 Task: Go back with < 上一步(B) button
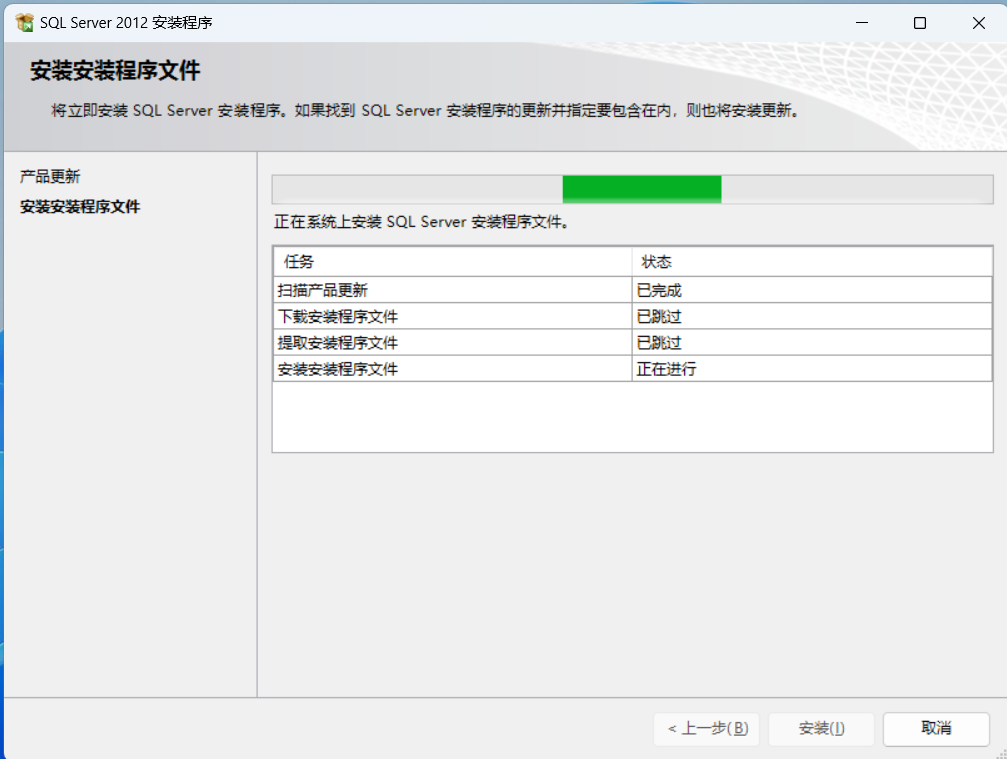[706, 729]
